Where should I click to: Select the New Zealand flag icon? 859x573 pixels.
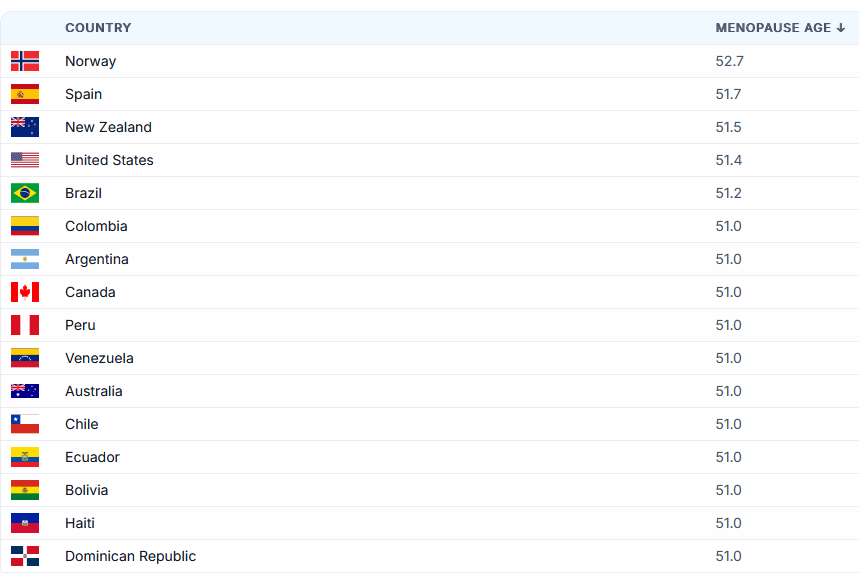click(x=25, y=127)
